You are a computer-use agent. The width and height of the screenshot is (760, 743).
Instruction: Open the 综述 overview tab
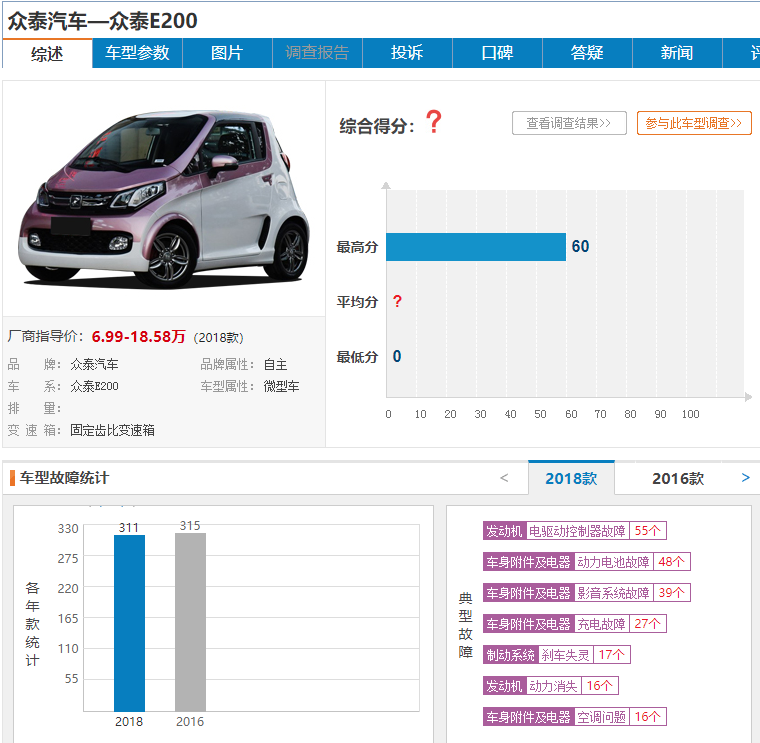[47, 53]
